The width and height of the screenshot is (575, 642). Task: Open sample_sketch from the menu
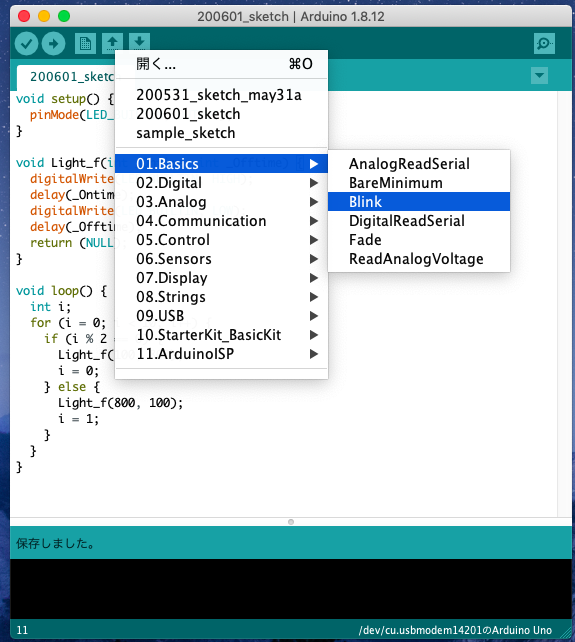click(x=221, y=133)
